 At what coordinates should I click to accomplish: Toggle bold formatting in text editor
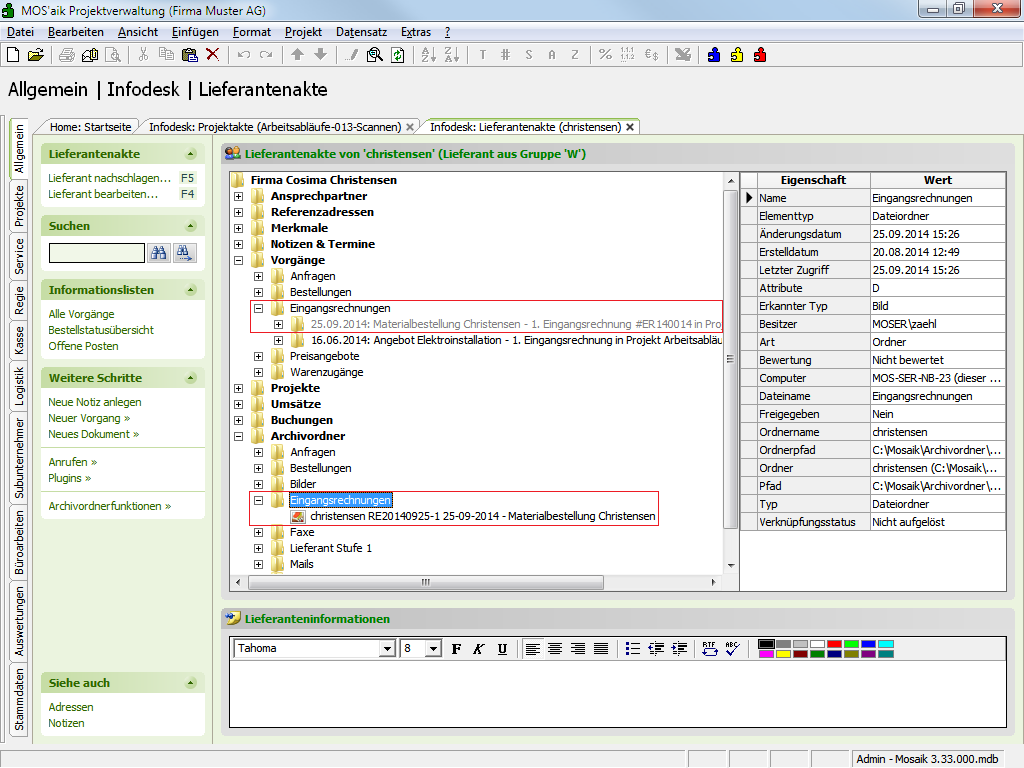(456, 649)
